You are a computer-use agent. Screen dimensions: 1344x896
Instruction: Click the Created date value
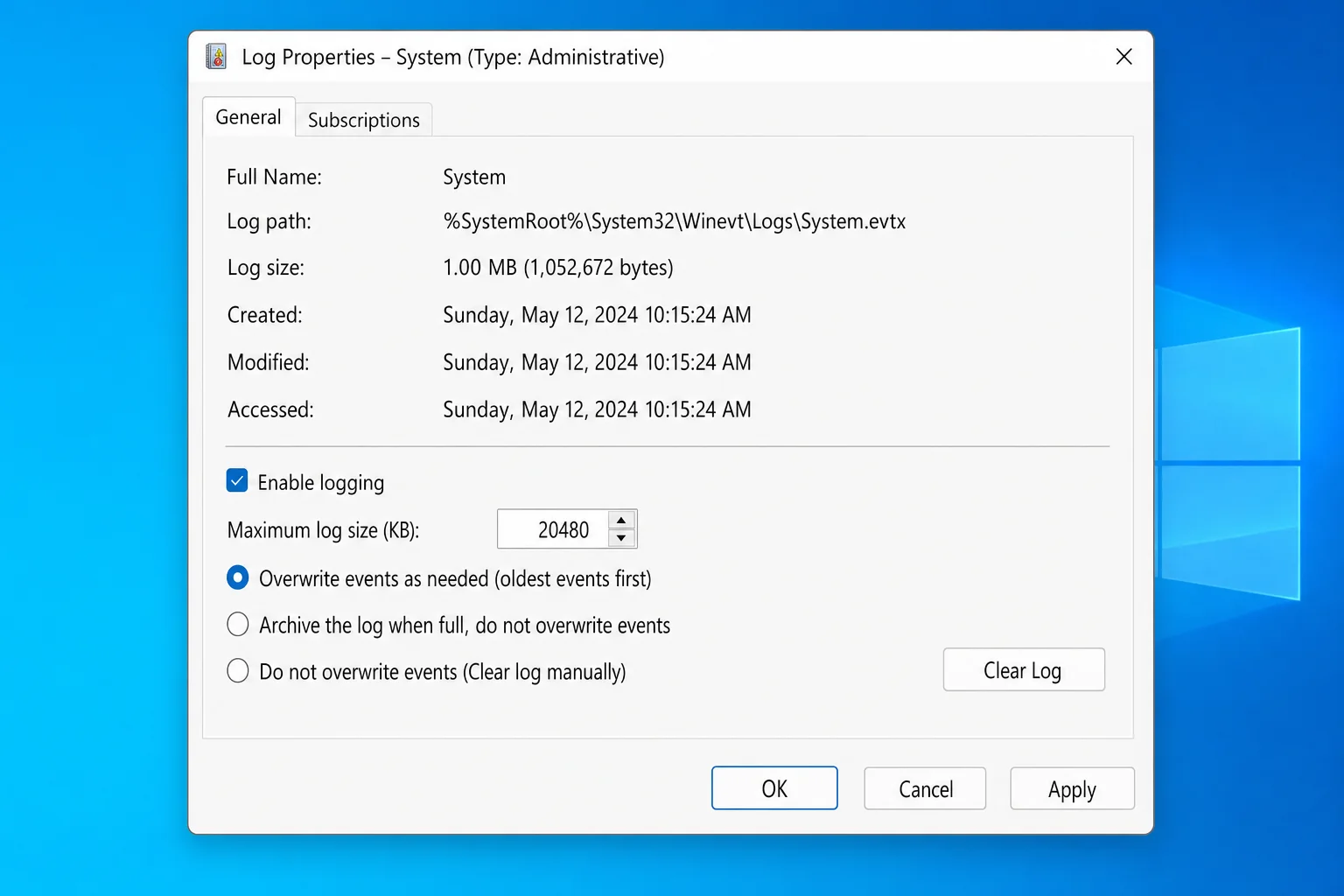pos(597,315)
